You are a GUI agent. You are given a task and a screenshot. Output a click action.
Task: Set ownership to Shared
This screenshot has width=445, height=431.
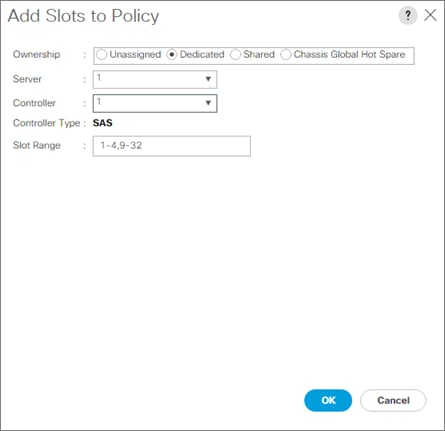click(x=235, y=55)
